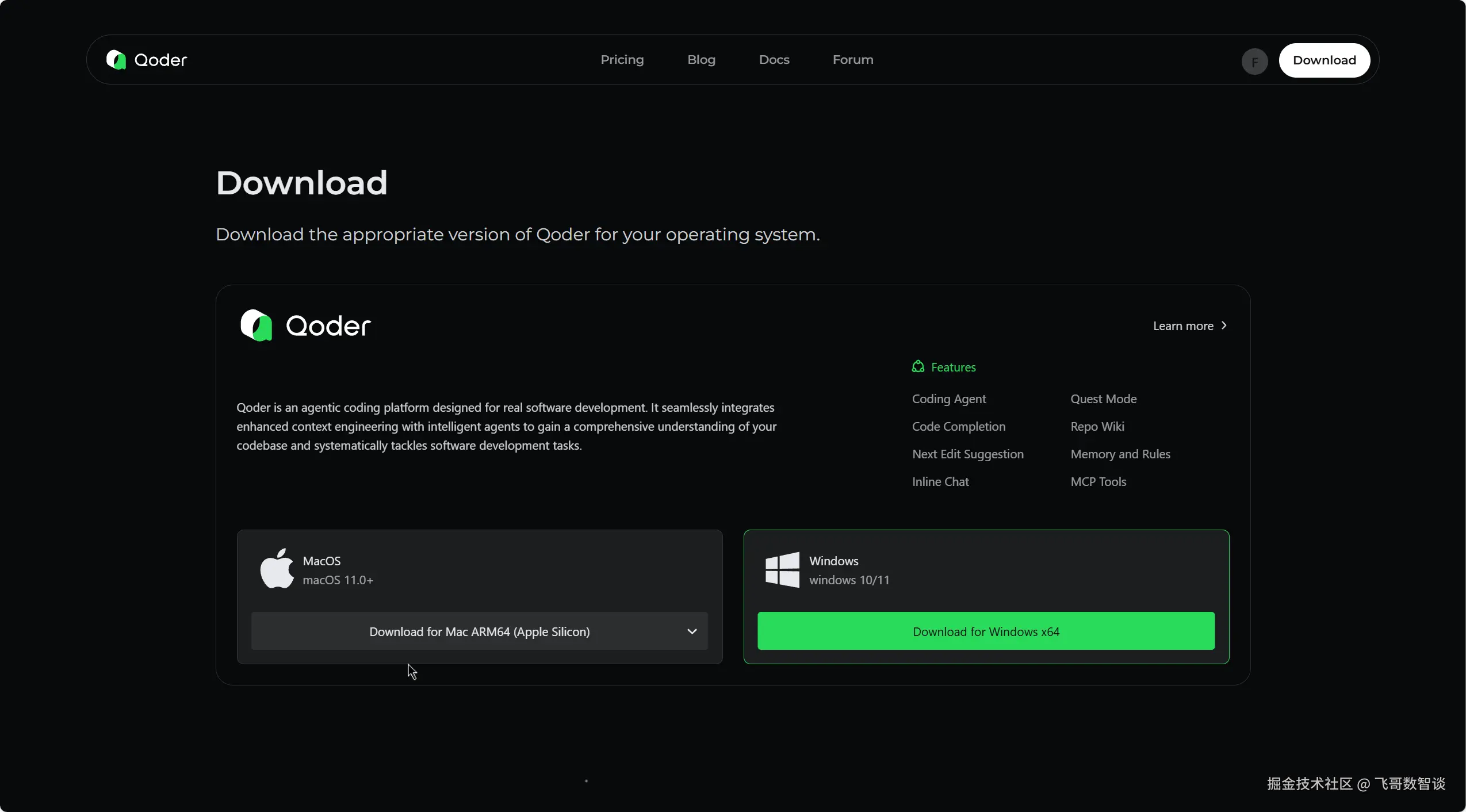Screen dimensions: 1466x812
Task: Click the Qoder logo in navbar
Action: click(147, 60)
